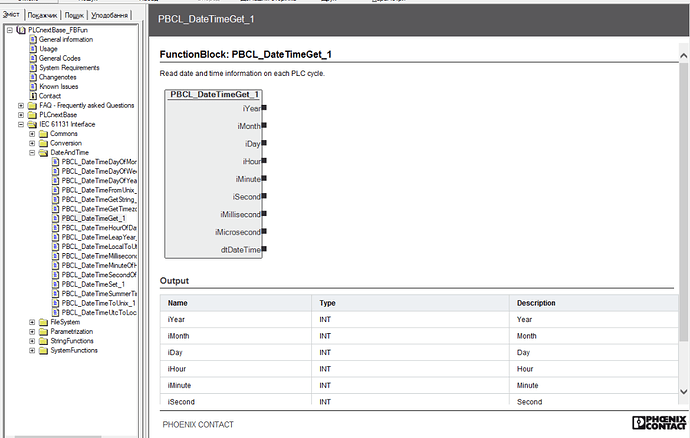
Task: Click the PBCL_DateTimeSet_1 page icon
Action: pyautogui.click(x=55, y=284)
